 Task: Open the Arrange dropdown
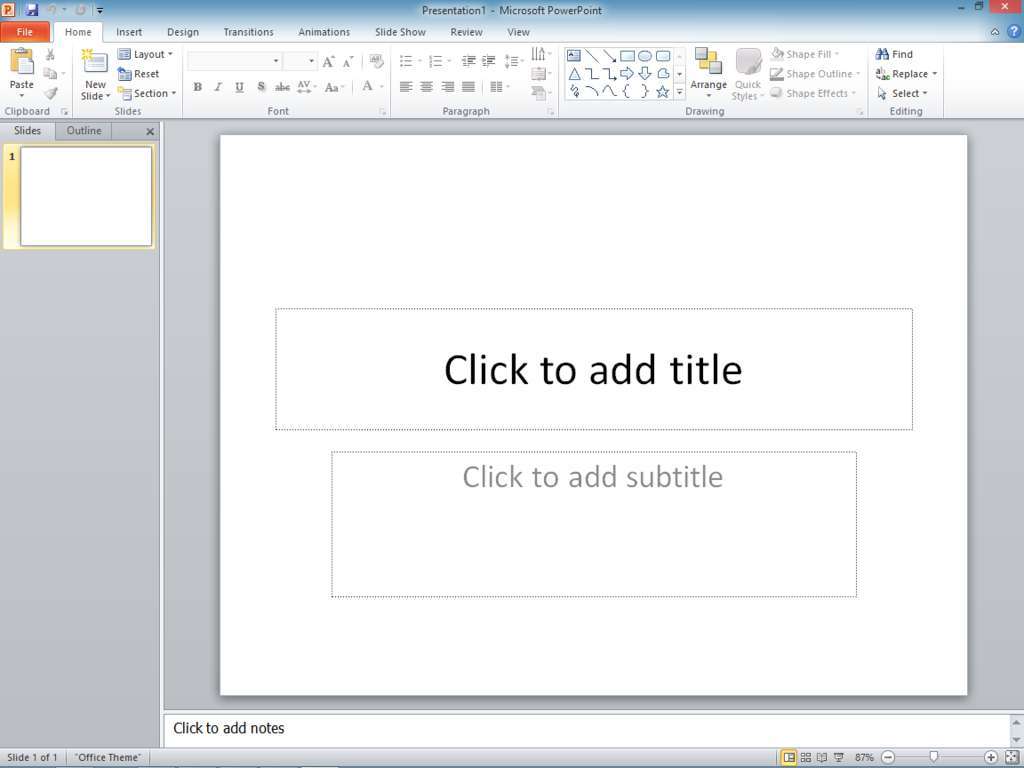(709, 74)
